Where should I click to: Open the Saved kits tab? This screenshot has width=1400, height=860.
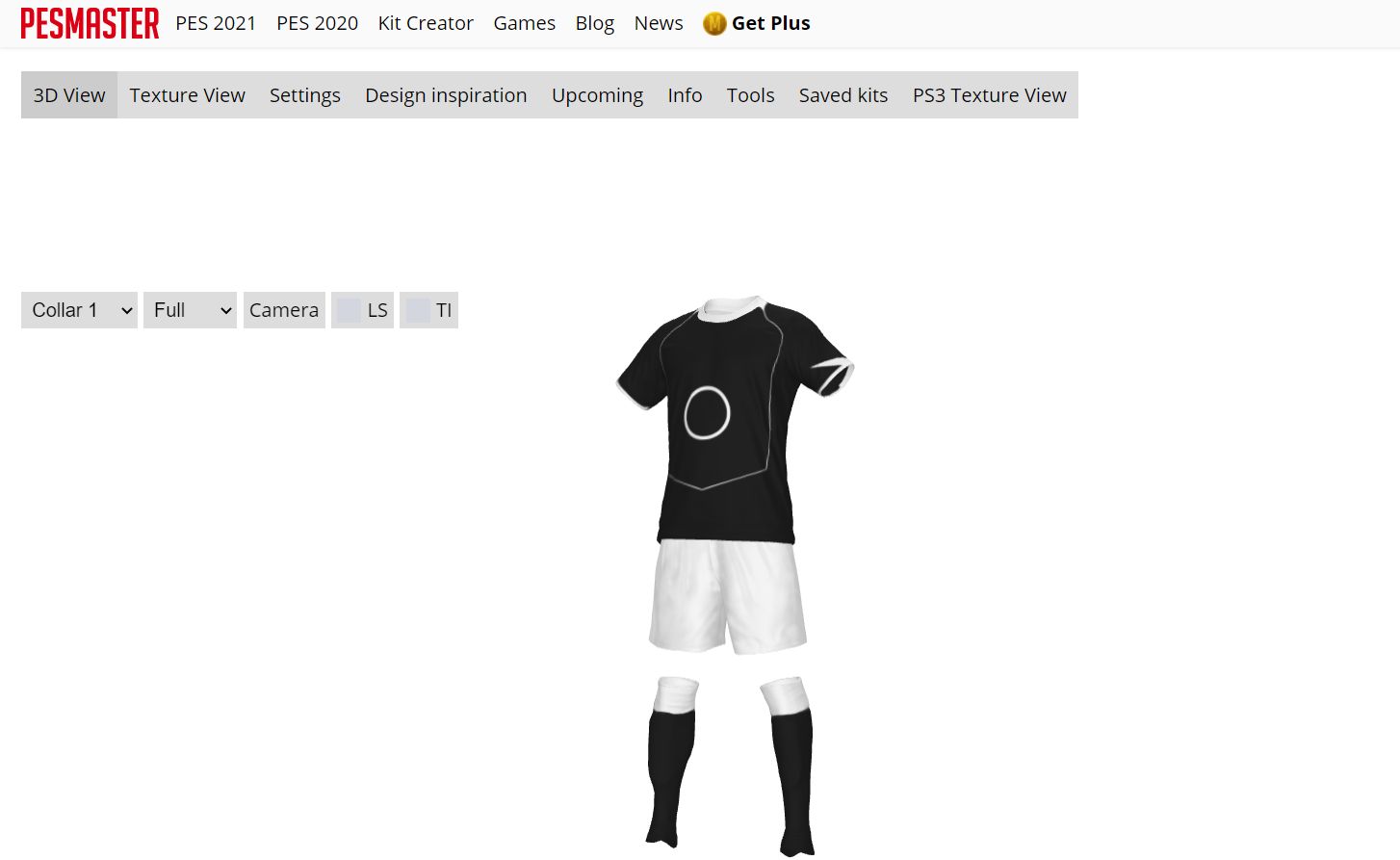point(843,95)
